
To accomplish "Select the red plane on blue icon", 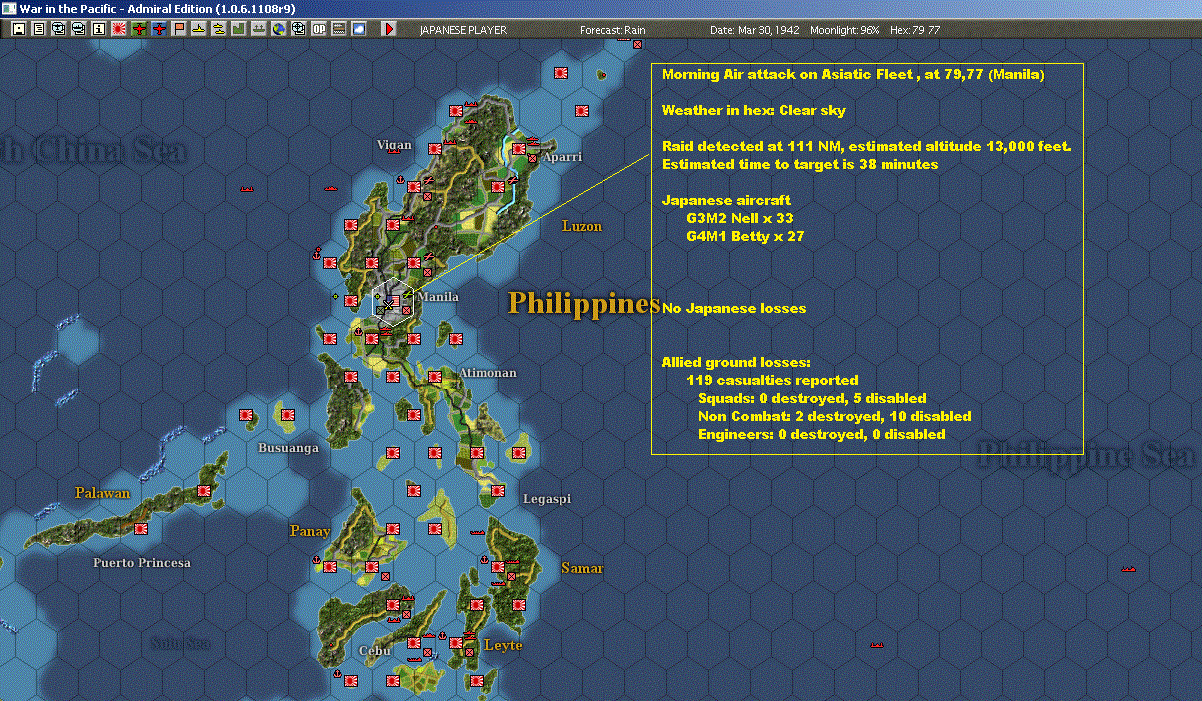I will [x=159, y=29].
